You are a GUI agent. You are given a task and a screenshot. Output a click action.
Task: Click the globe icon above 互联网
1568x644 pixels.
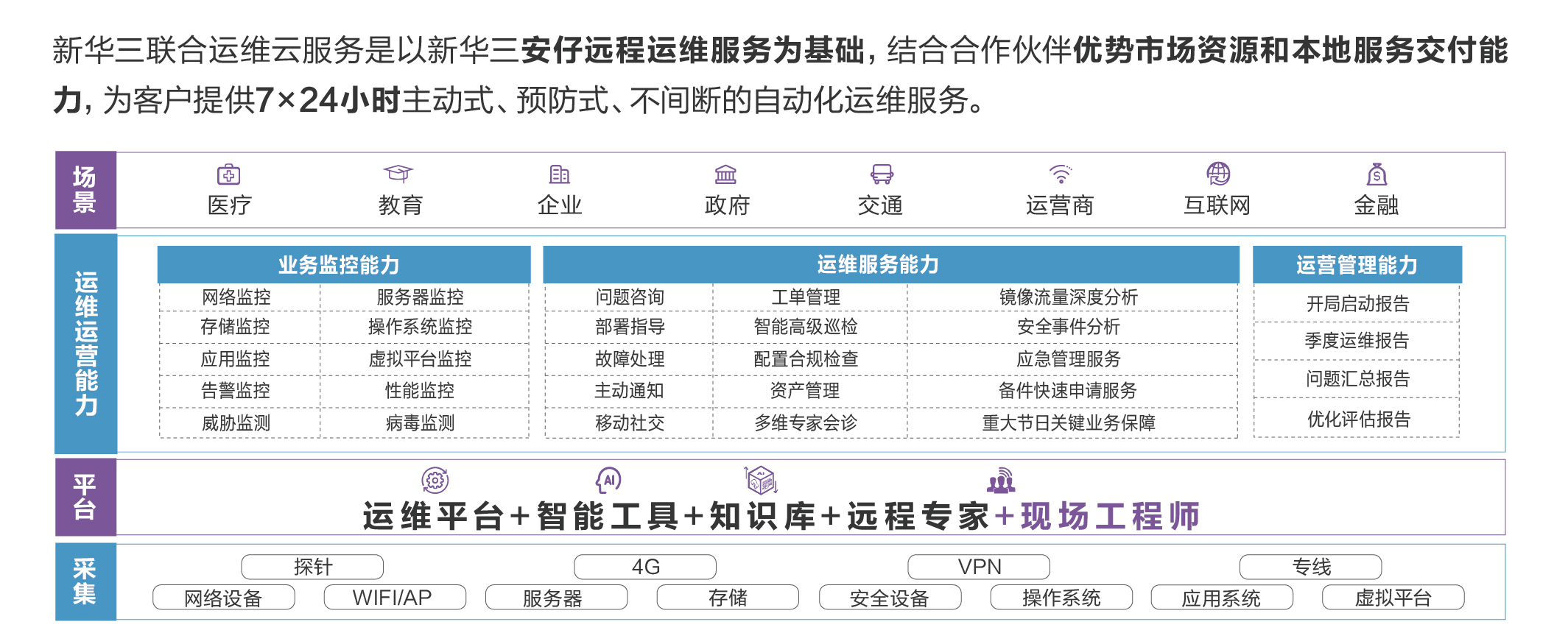1218,174
